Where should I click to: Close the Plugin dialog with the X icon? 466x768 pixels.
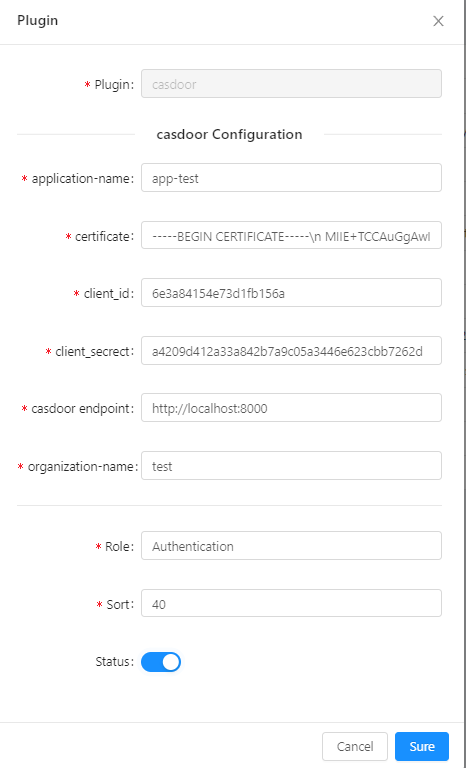tap(438, 21)
